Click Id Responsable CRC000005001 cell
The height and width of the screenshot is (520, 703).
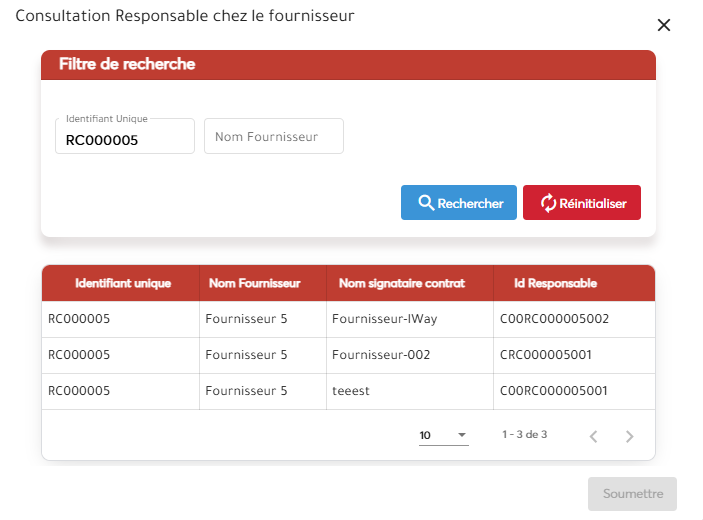[546, 355]
